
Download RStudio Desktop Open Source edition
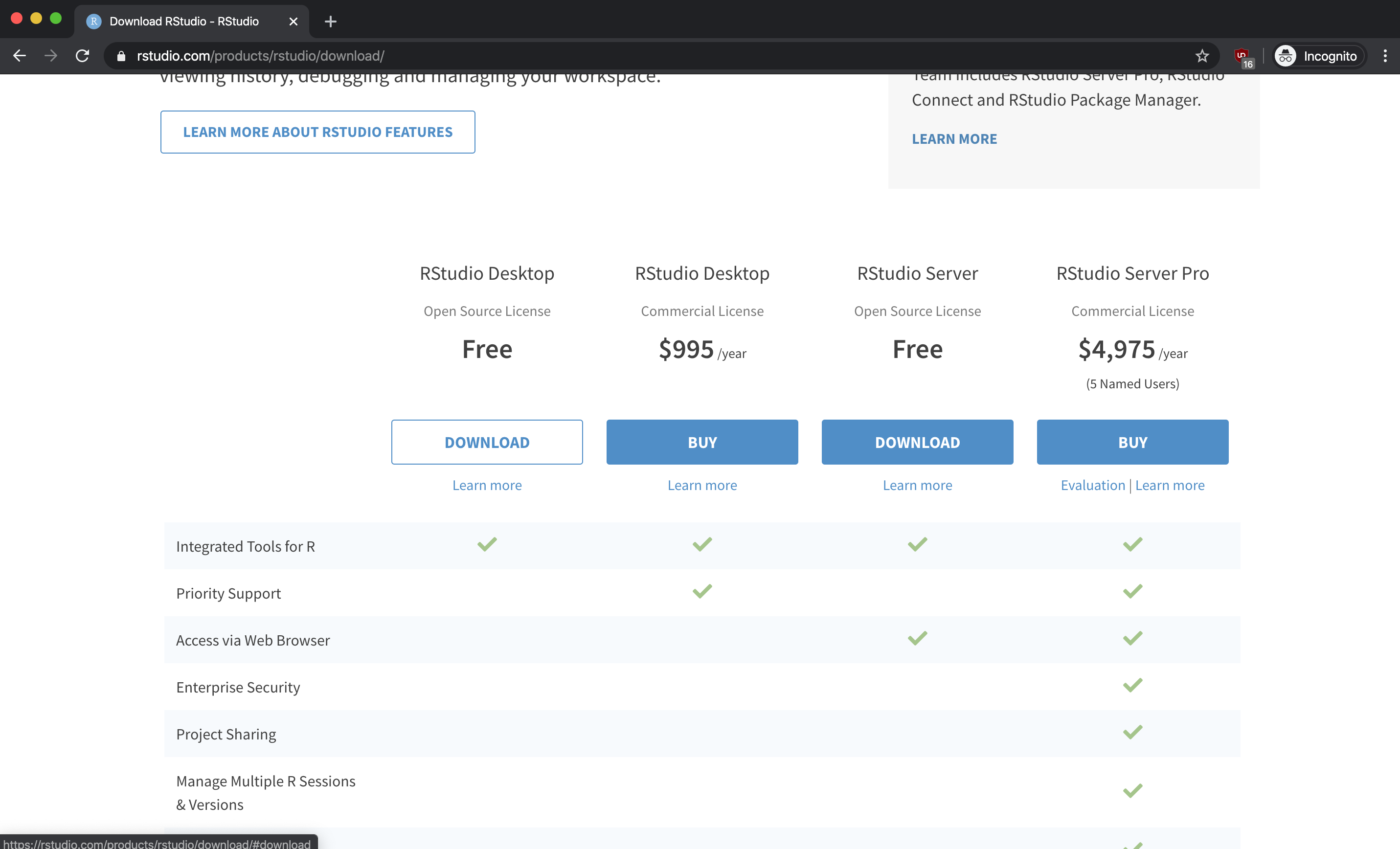(487, 442)
